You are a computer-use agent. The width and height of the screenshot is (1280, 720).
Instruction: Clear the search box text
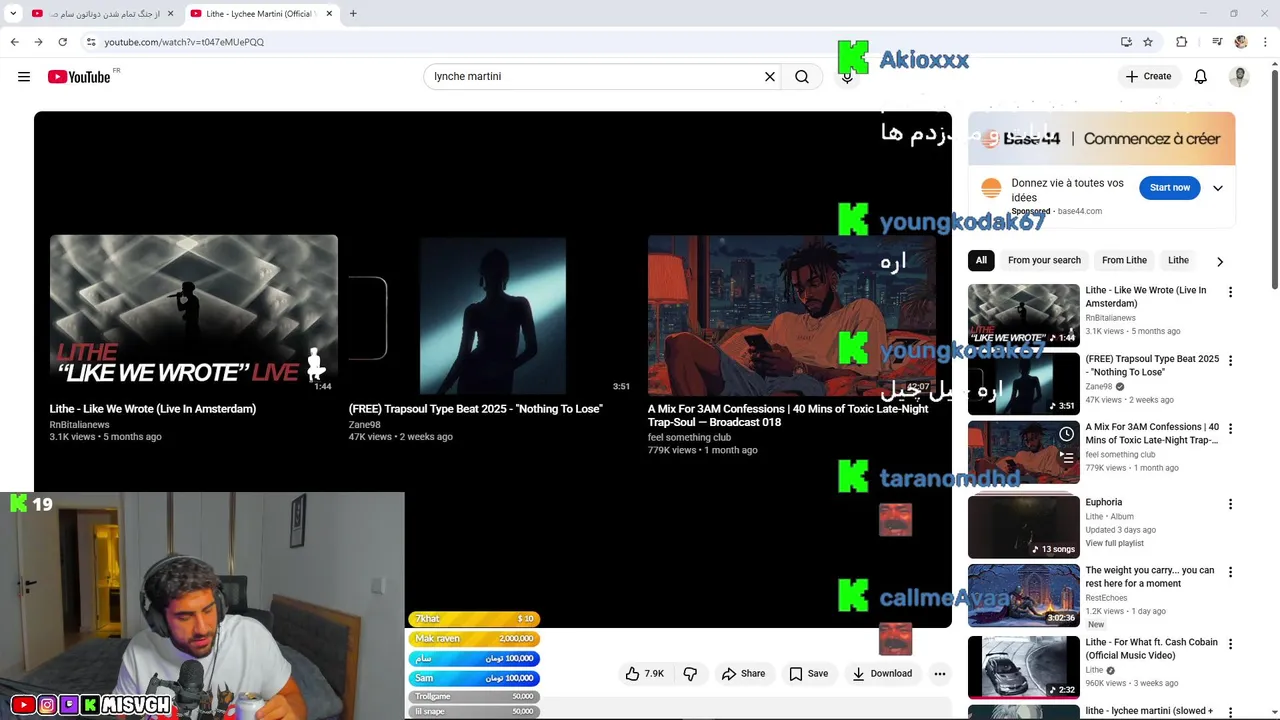(770, 77)
